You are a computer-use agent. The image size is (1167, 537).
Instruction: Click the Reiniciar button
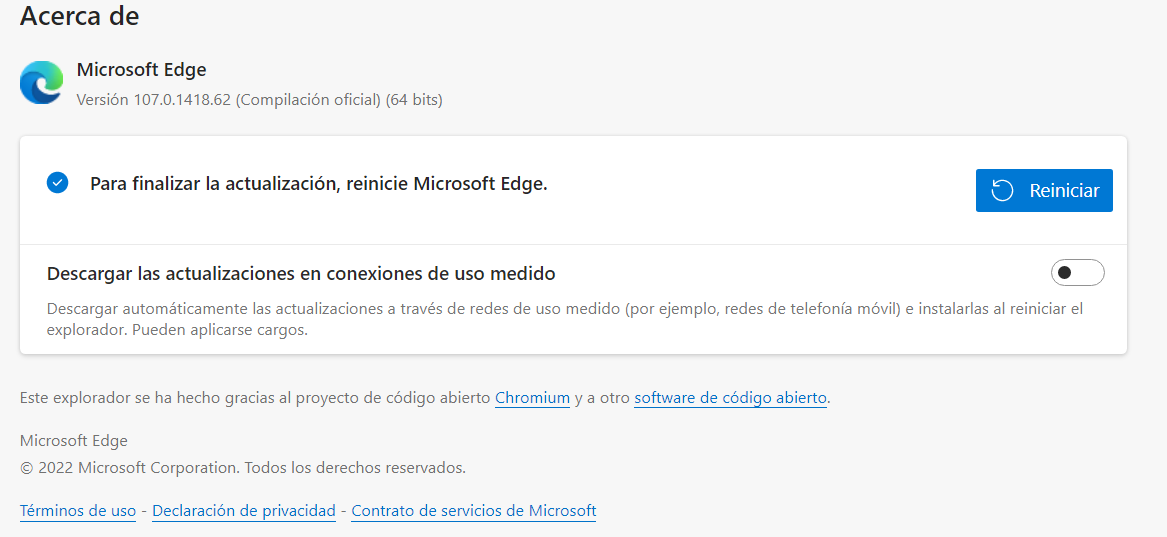click(x=1044, y=190)
